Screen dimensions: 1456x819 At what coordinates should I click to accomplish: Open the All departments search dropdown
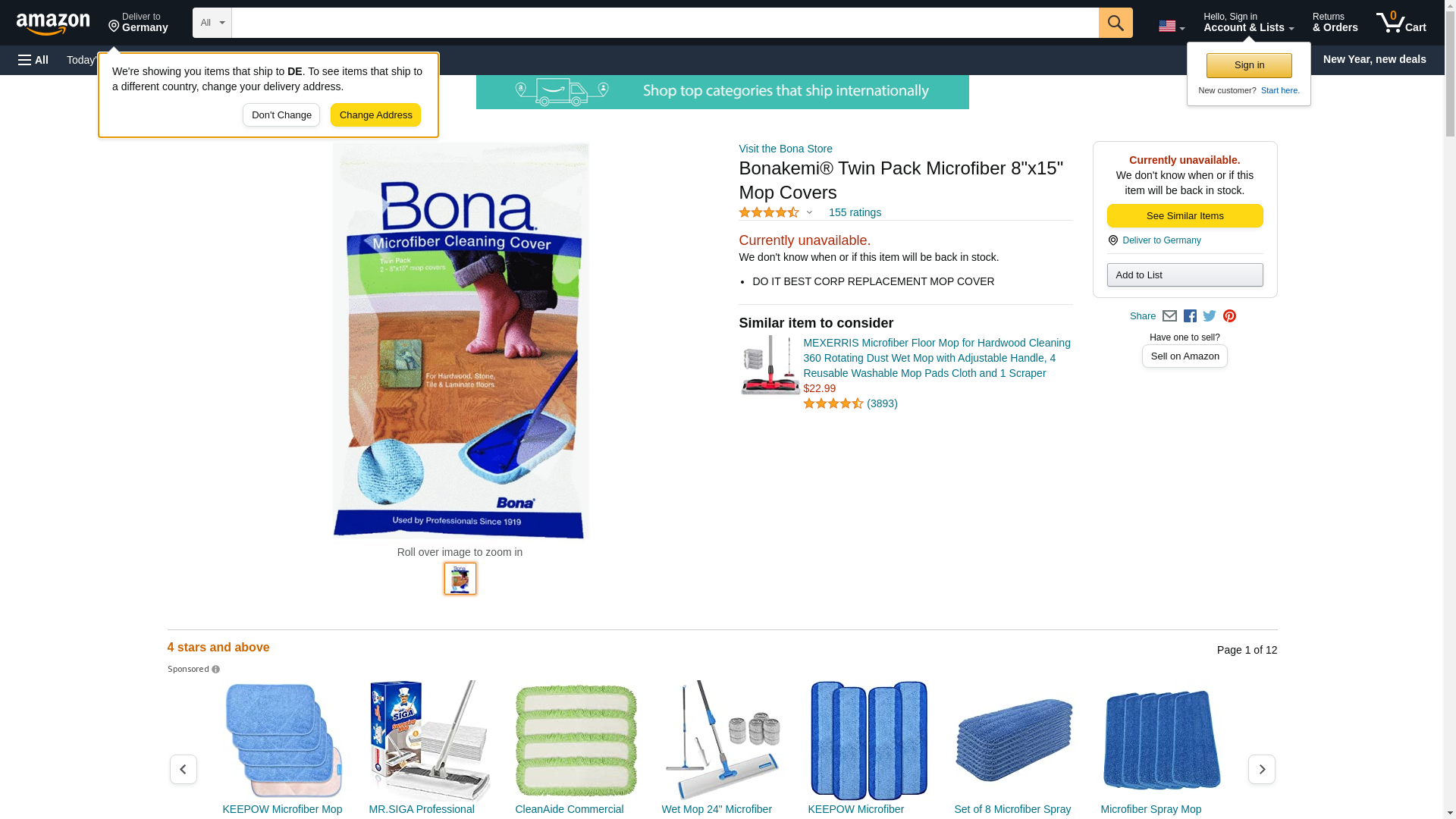[212, 23]
